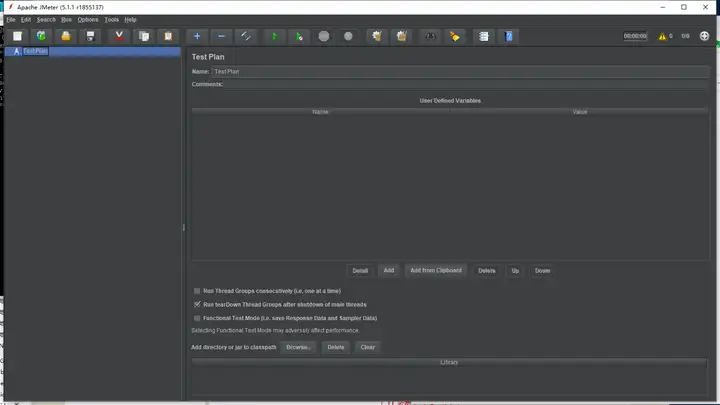Click the Name column header
Viewport: 720px width, 405px height.
pos(321,112)
